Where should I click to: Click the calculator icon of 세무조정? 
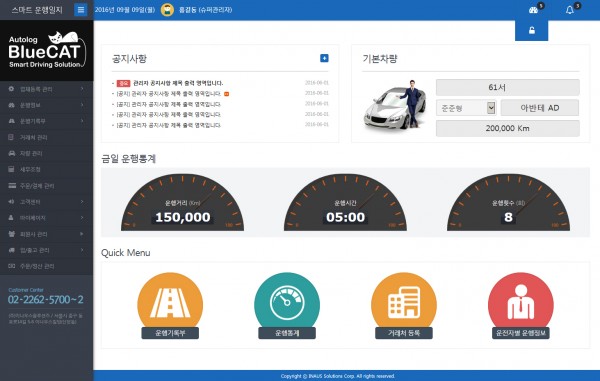click(x=11, y=169)
